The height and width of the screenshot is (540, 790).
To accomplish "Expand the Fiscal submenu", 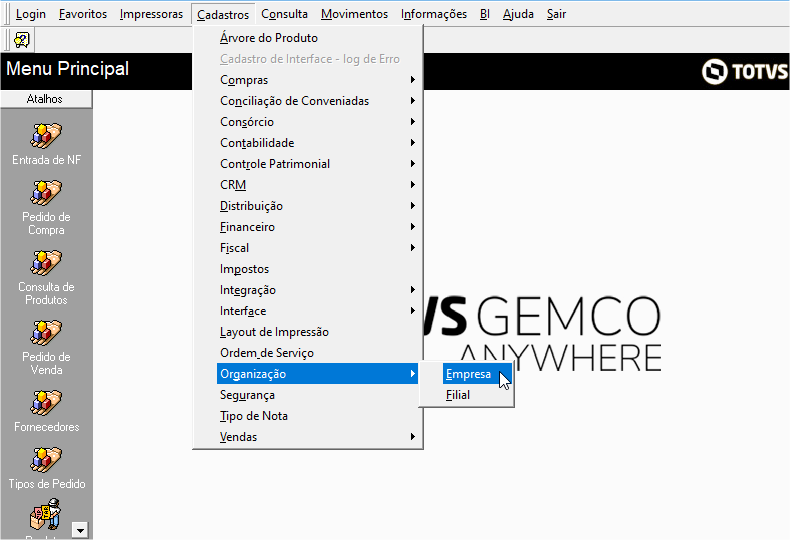I will click(x=318, y=248).
